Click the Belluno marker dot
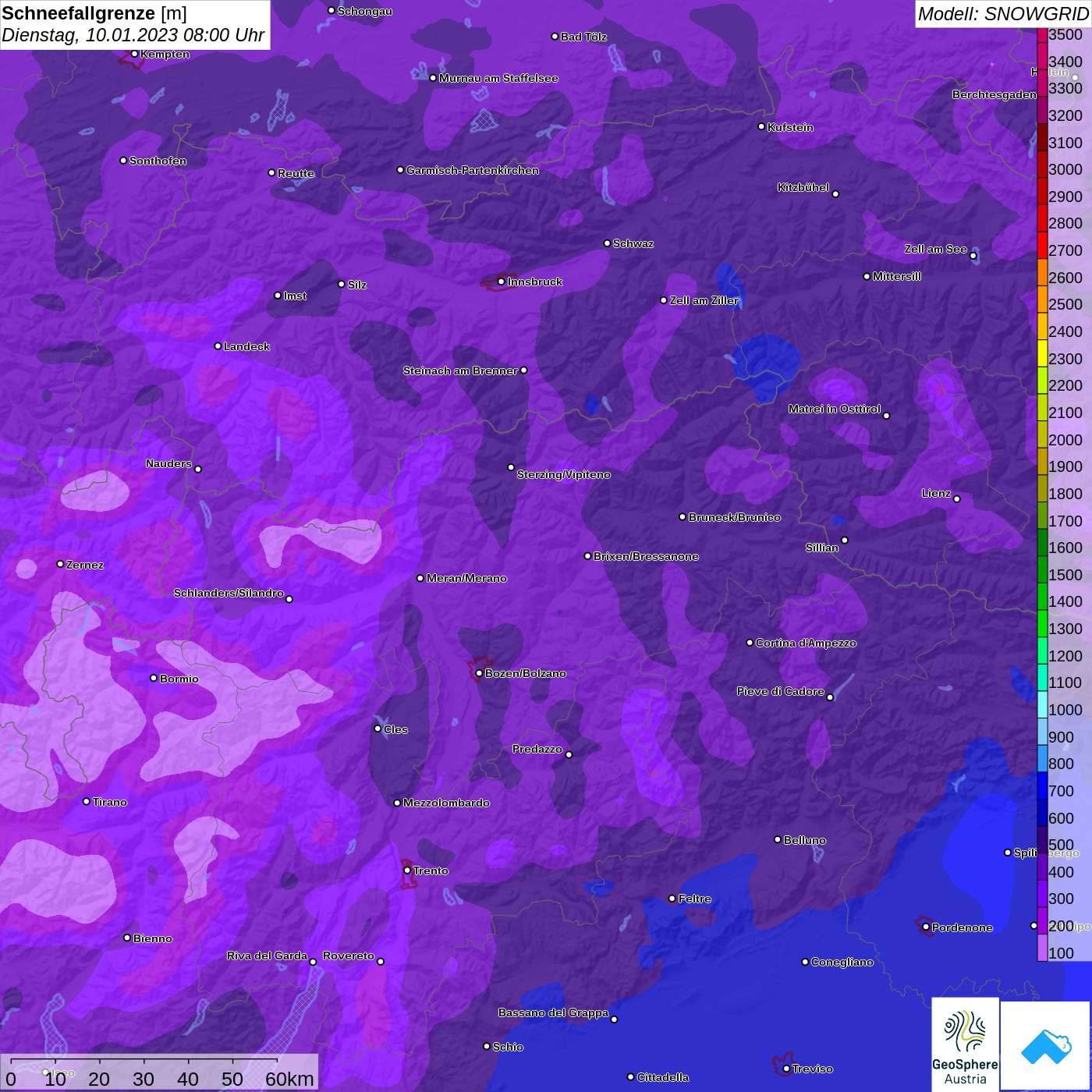 [777, 839]
